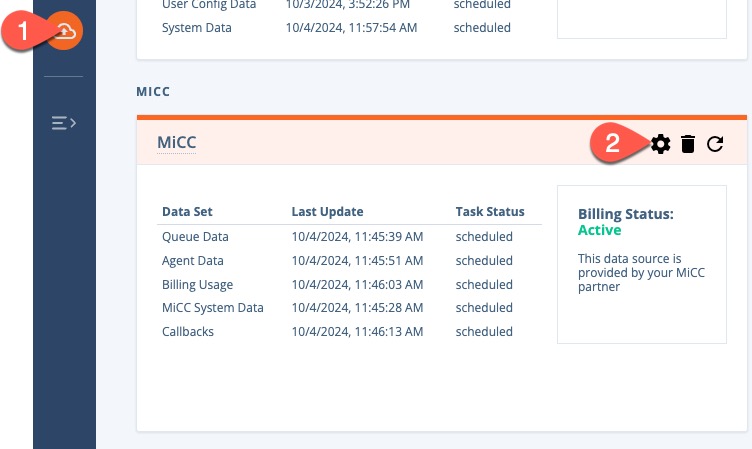Click Callbacks timestamp 11:46:13 AM
Image resolution: width=752 pixels, height=449 pixels.
357,331
